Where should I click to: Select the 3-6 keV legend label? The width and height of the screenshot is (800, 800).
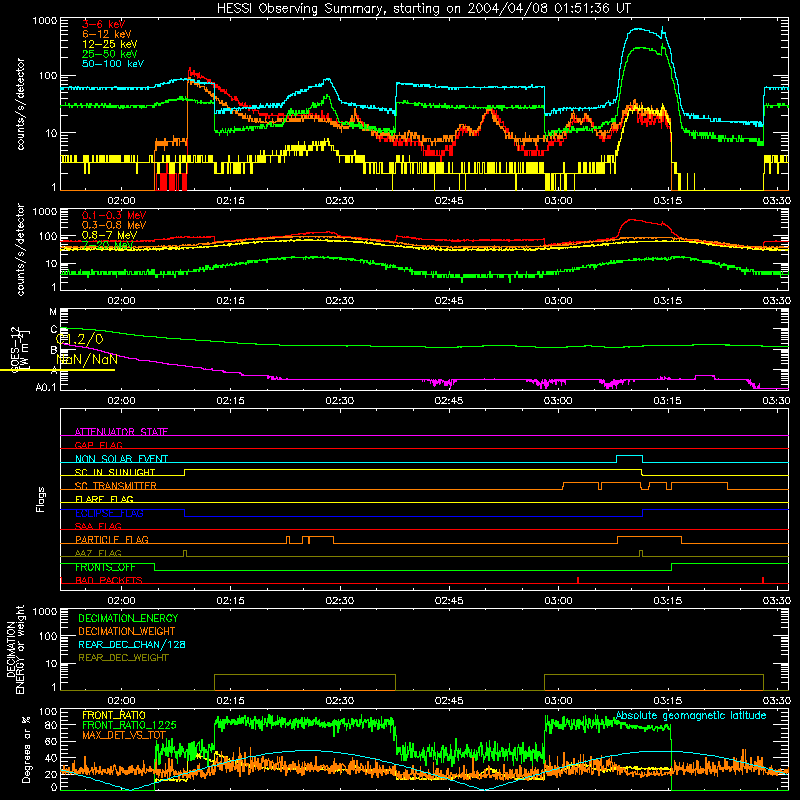coord(103,24)
